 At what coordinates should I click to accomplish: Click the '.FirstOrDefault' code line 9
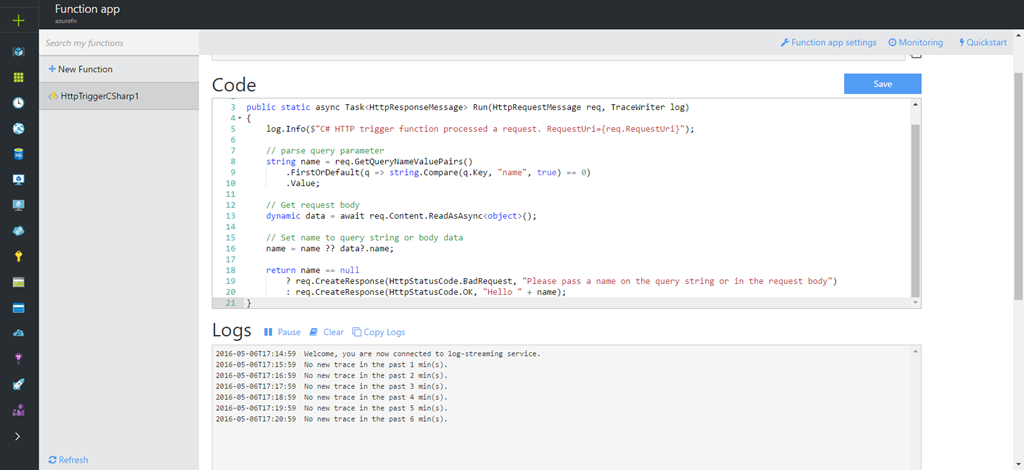click(438, 173)
